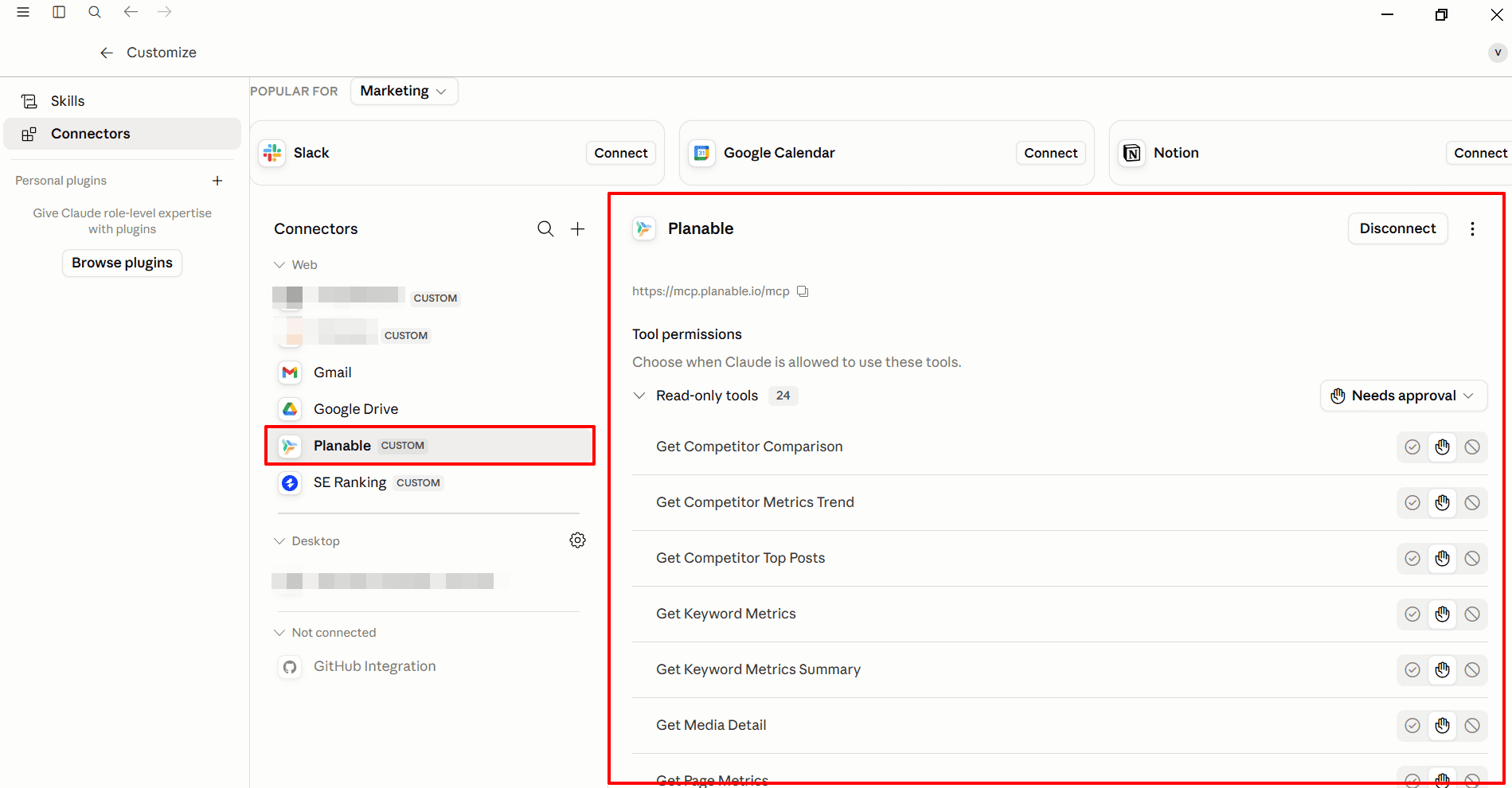Open the hamburger menu icon
Screen dimensions: 1512x788
pyautogui.click(x=23, y=12)
